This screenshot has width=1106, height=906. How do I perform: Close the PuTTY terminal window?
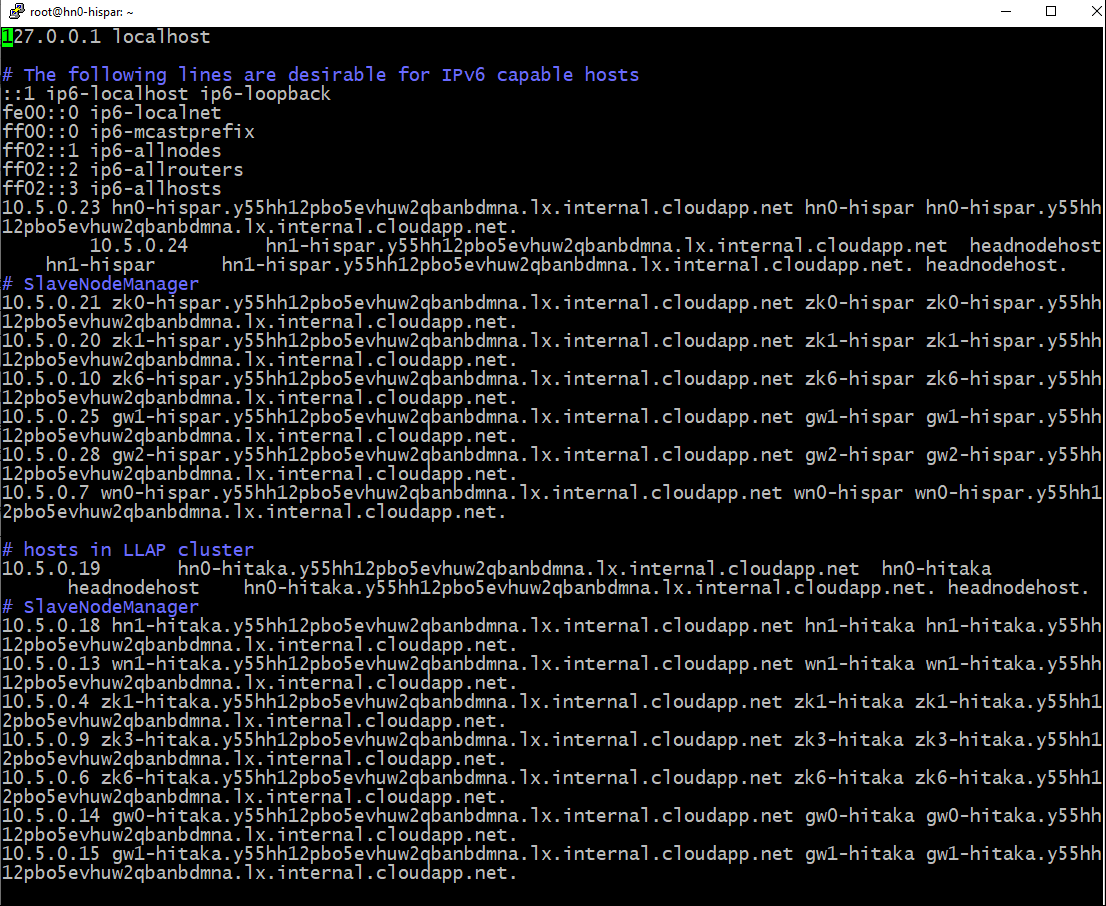1094,11
